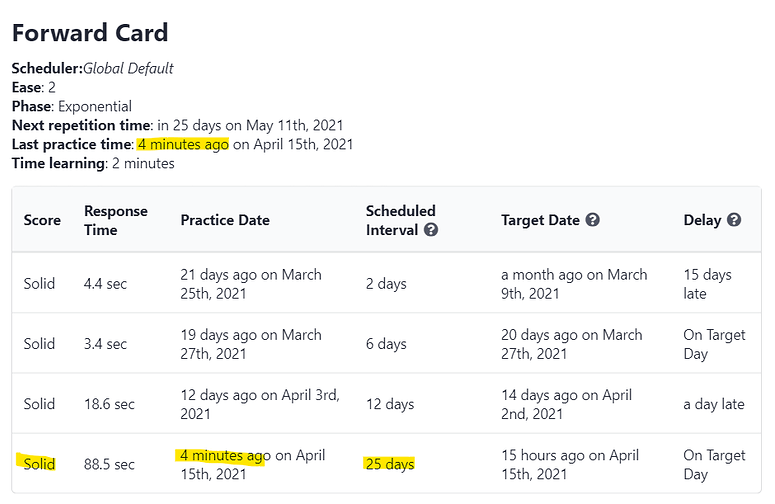Click the Target Date help icon
The width and height of the screenshot is (775, 504).
click(x=593, y=220)
